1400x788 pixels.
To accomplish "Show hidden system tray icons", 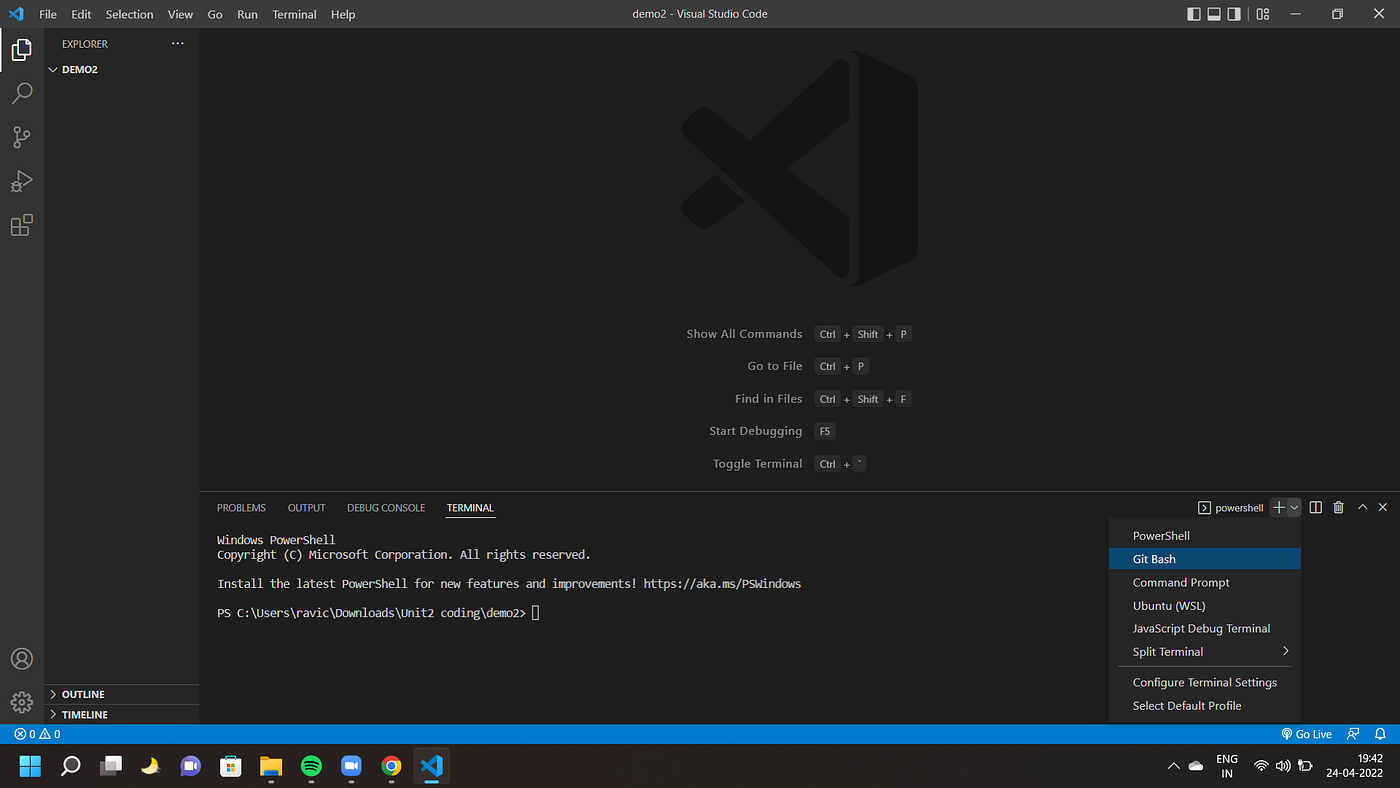I will point(1173,766).
